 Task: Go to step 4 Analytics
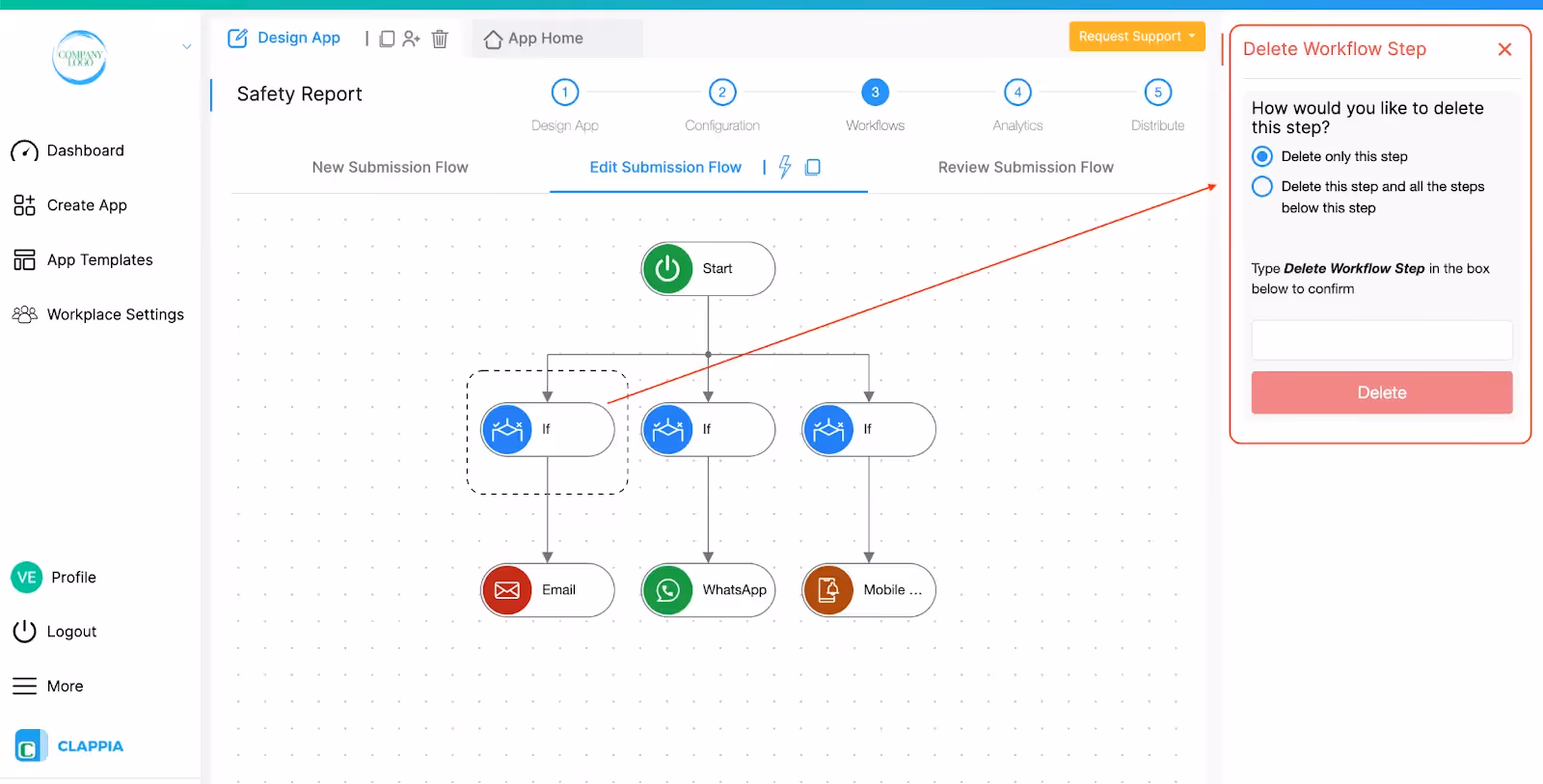(1017, 93)
